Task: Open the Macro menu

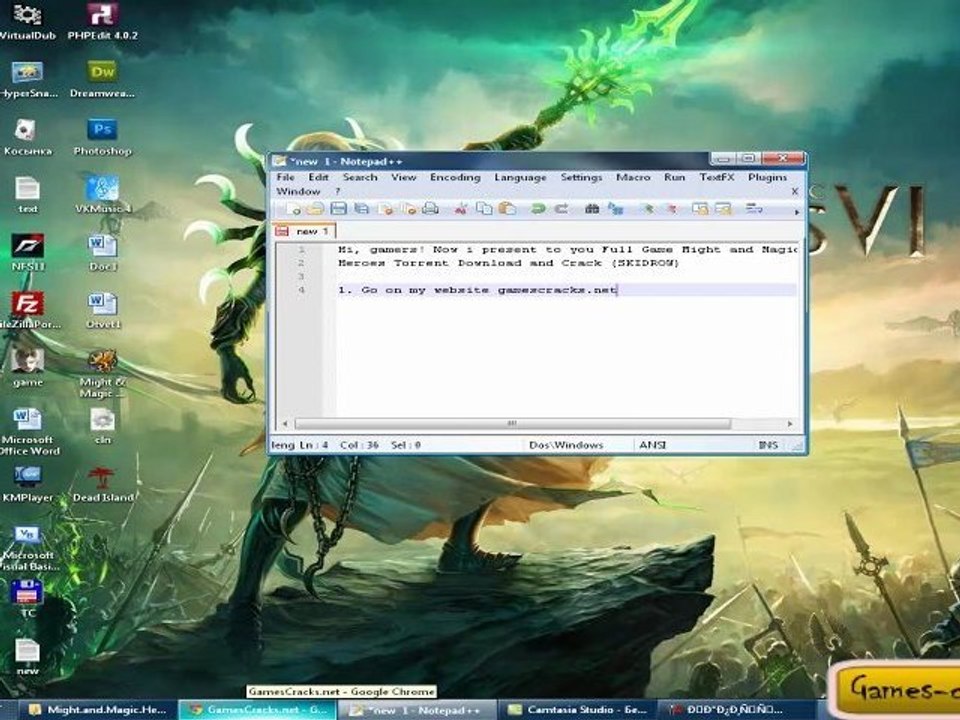Action: tap(633, 177)
